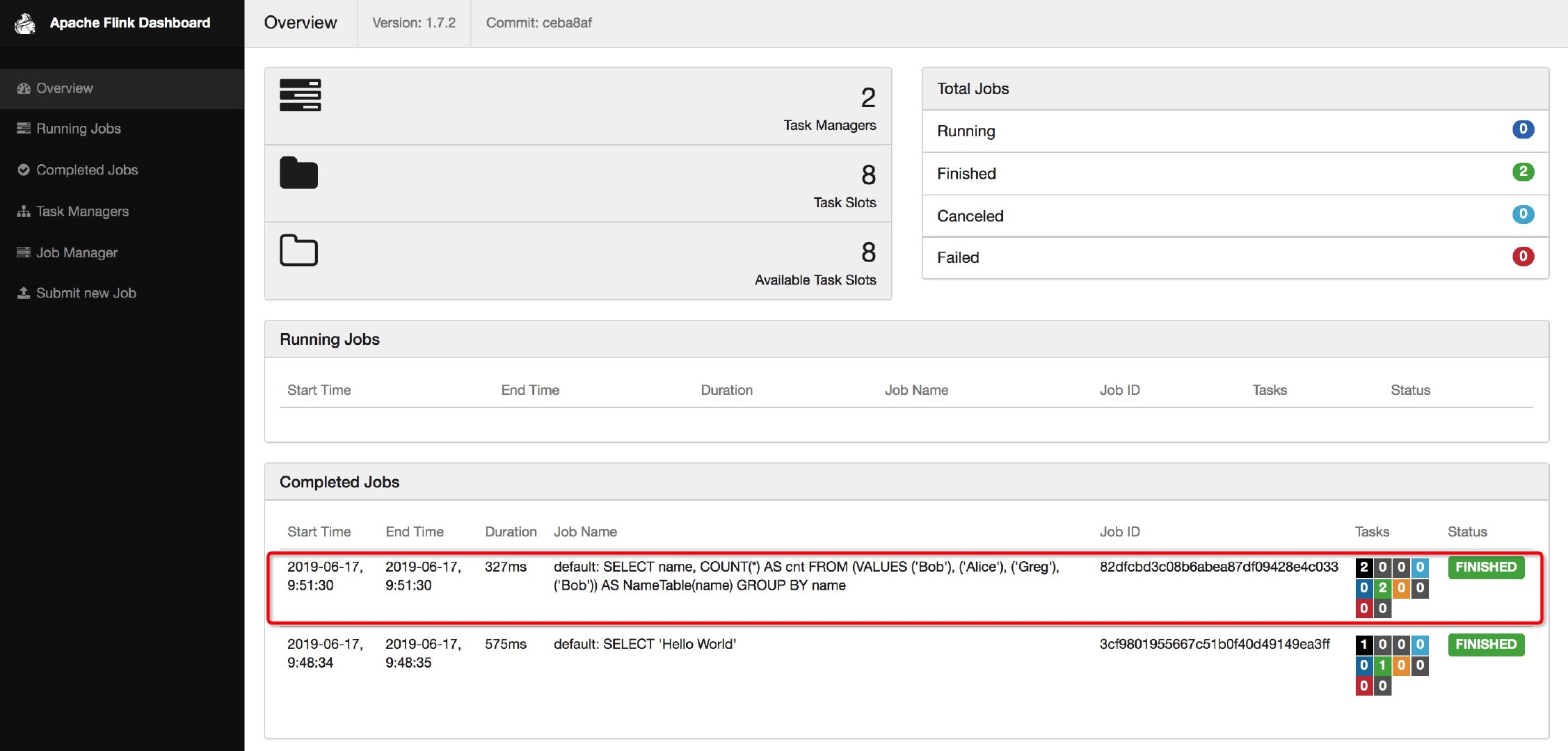Select the Overview tab in top bar
This screenshot has width=1568, height=751.
pos(300,22)
